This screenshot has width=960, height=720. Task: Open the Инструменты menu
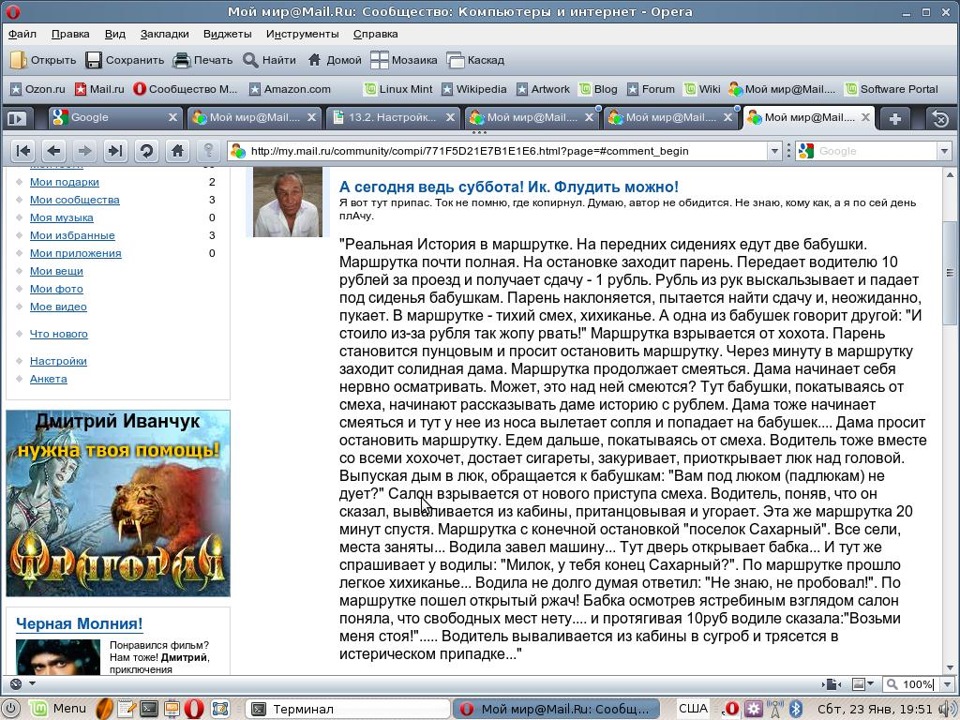click(302, 34)
